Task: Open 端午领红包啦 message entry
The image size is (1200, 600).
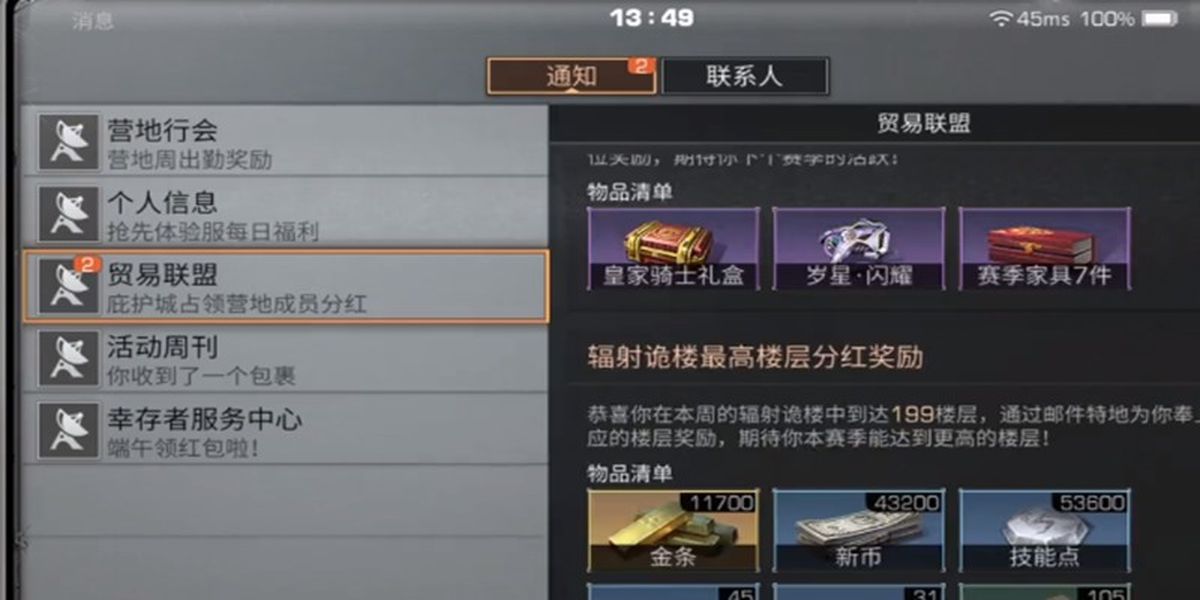Action: click(x=286, y=430)
